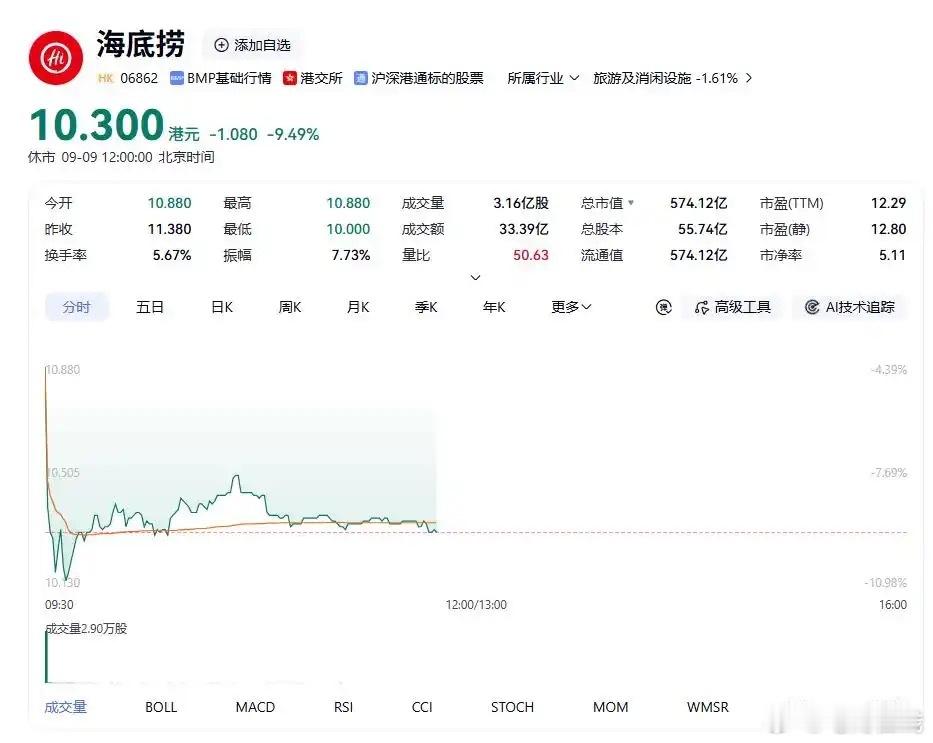Switch to the 月K chart tab
933x743 pixels.
coord(358,307)
